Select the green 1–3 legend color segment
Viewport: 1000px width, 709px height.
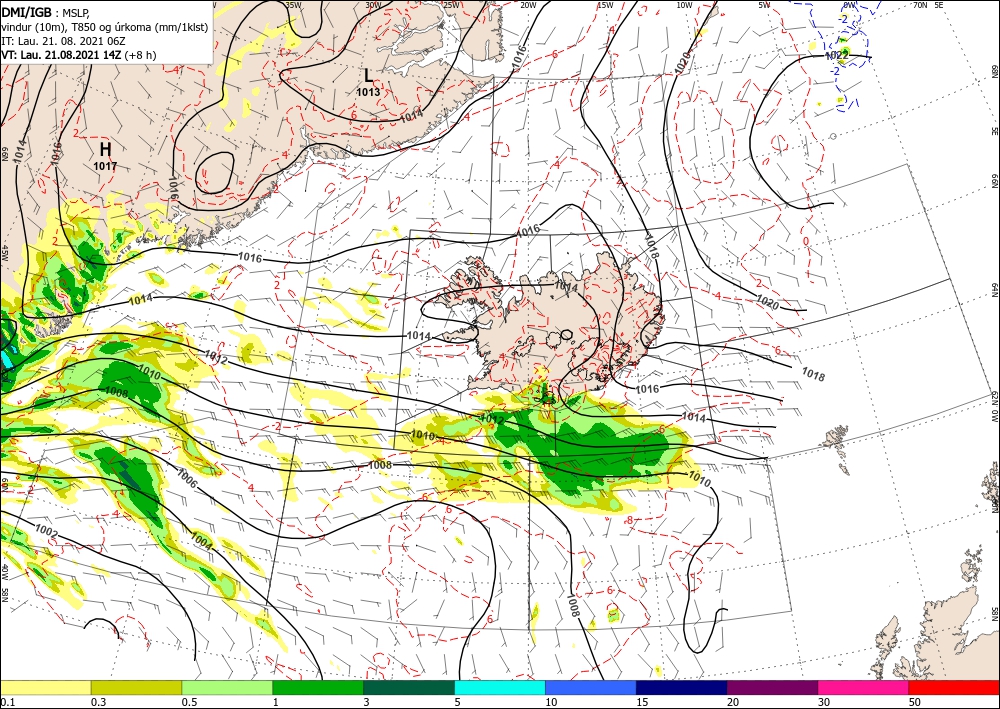tap(318, 687)
